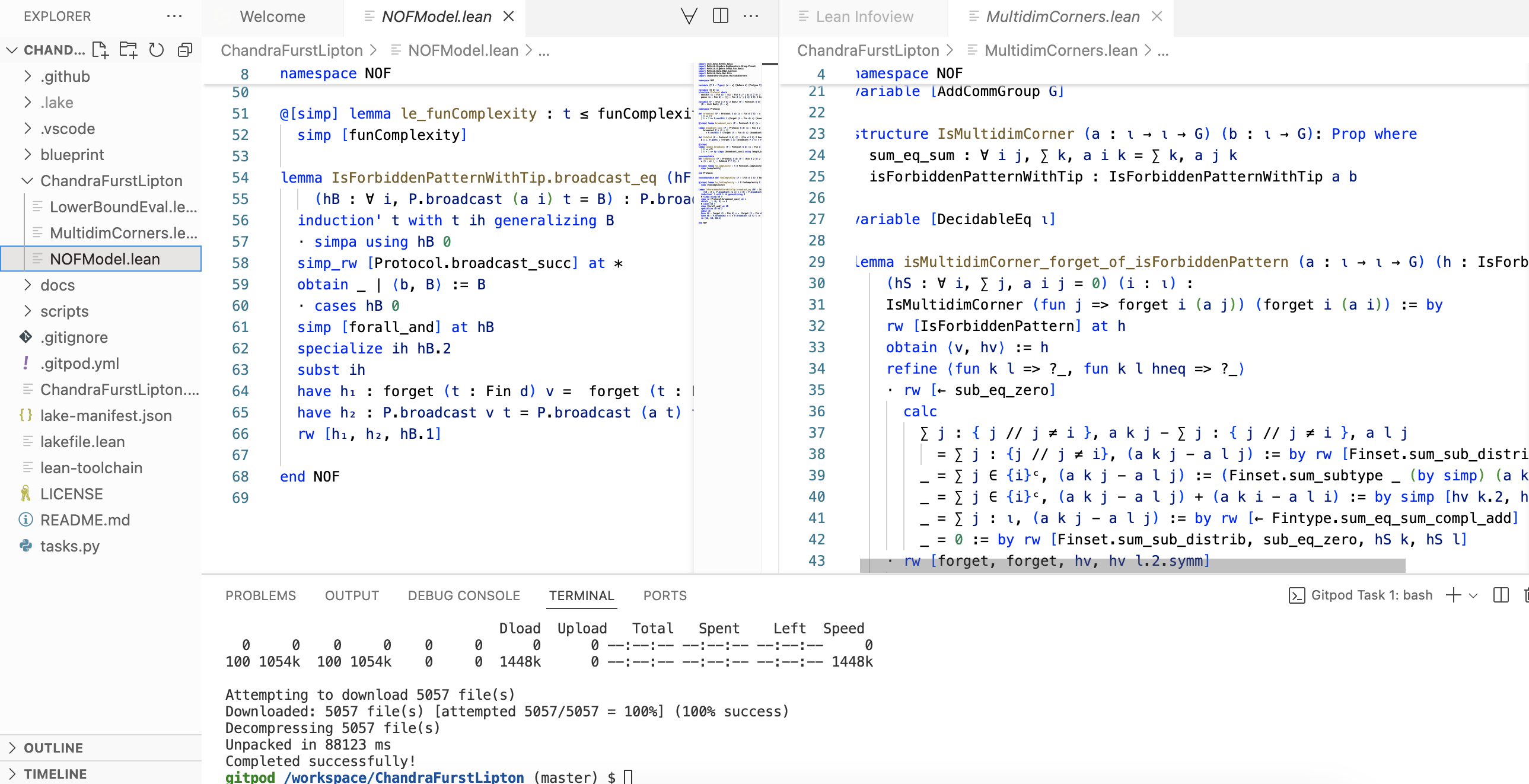Image resolution: width=1529 pixels, height=784 pixels.
Task: Expand the .lake folder
Action: (x=56, y=102)
